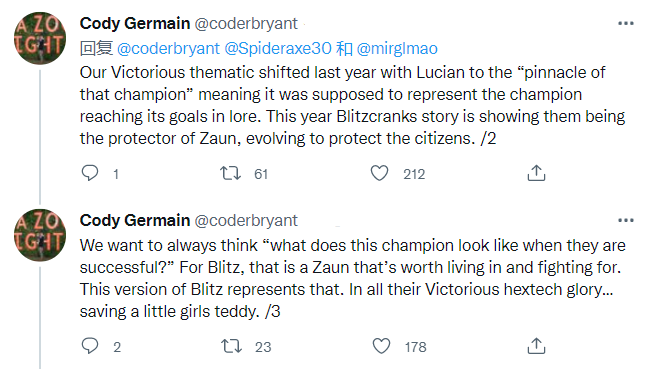Click Cody Germain's name on first tweet
648x369 pixels.
click(135, 24)
